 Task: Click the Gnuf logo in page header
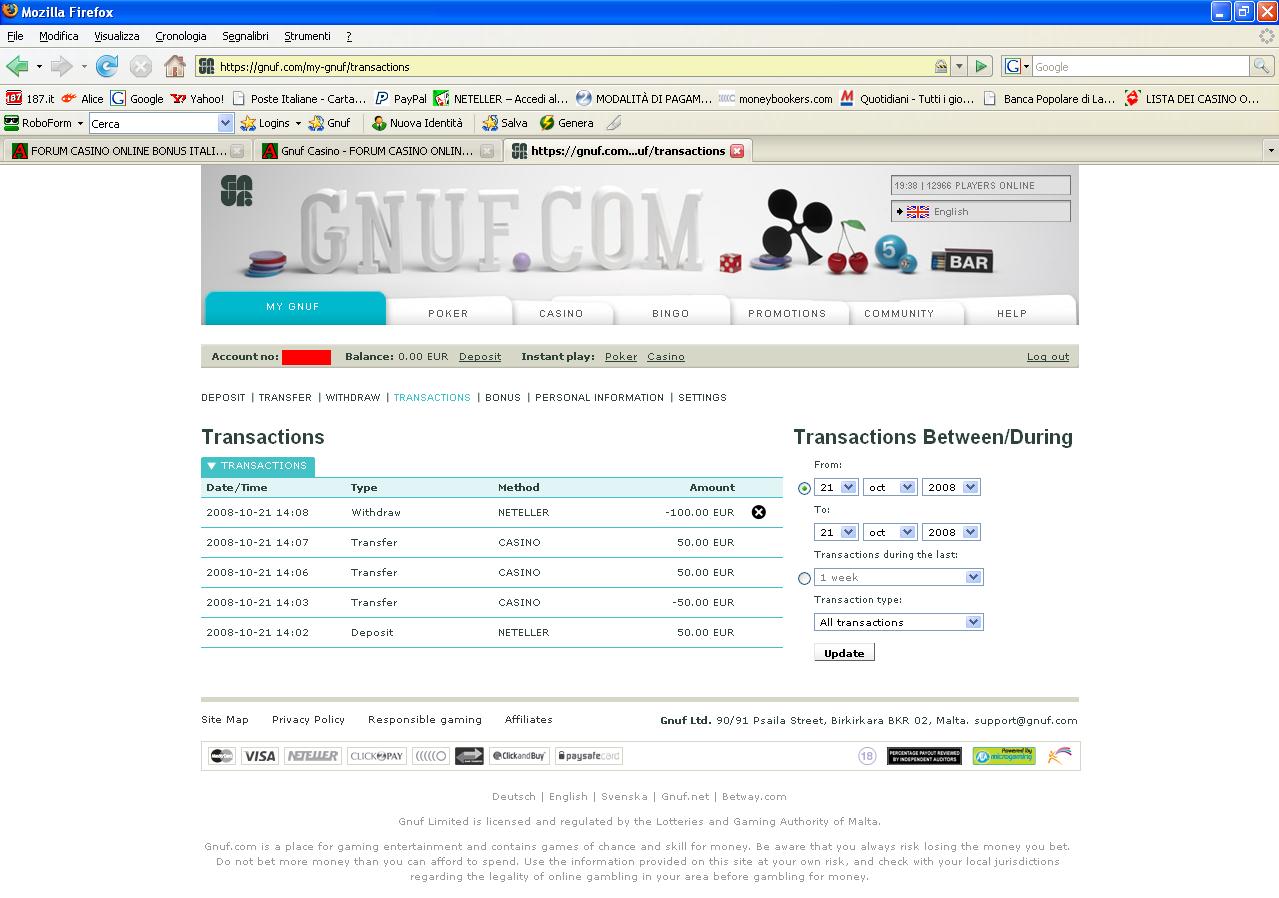tap(236, 191)
